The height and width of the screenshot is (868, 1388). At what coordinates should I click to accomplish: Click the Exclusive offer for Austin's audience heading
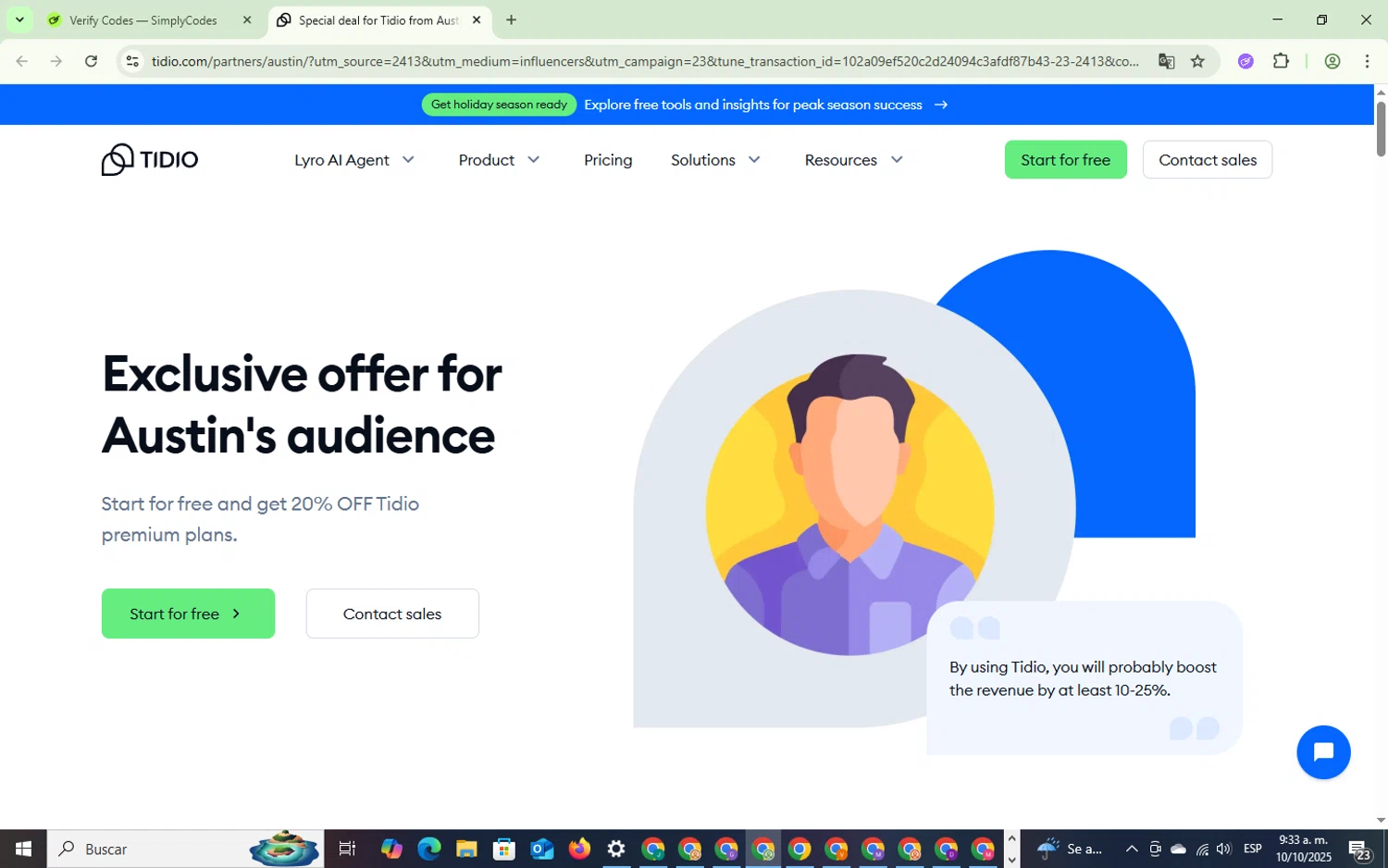[302, 403]
